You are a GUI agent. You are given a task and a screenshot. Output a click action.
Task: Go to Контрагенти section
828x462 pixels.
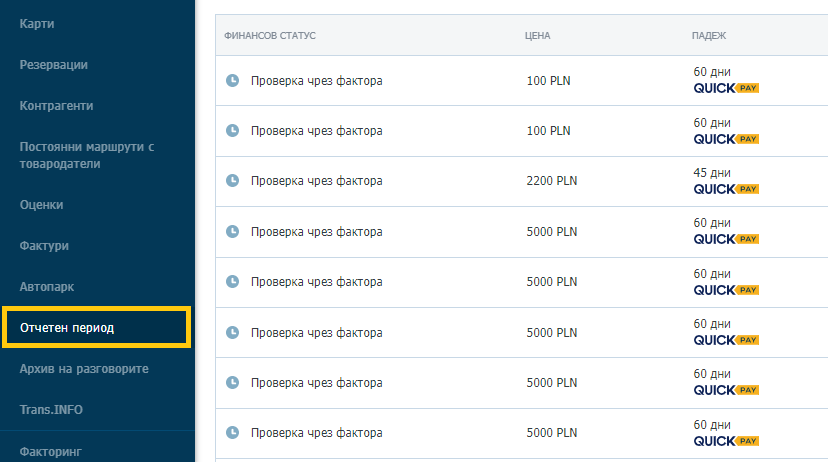coord(57,106)
